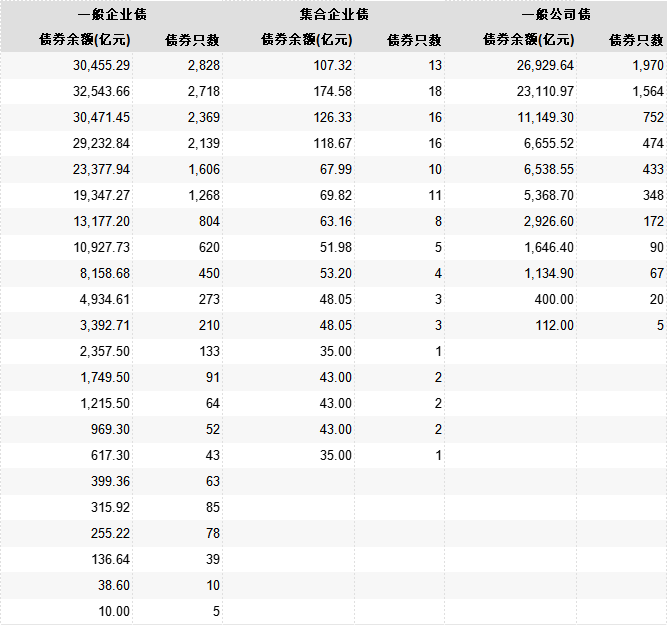Select the value 969.30

110,429
